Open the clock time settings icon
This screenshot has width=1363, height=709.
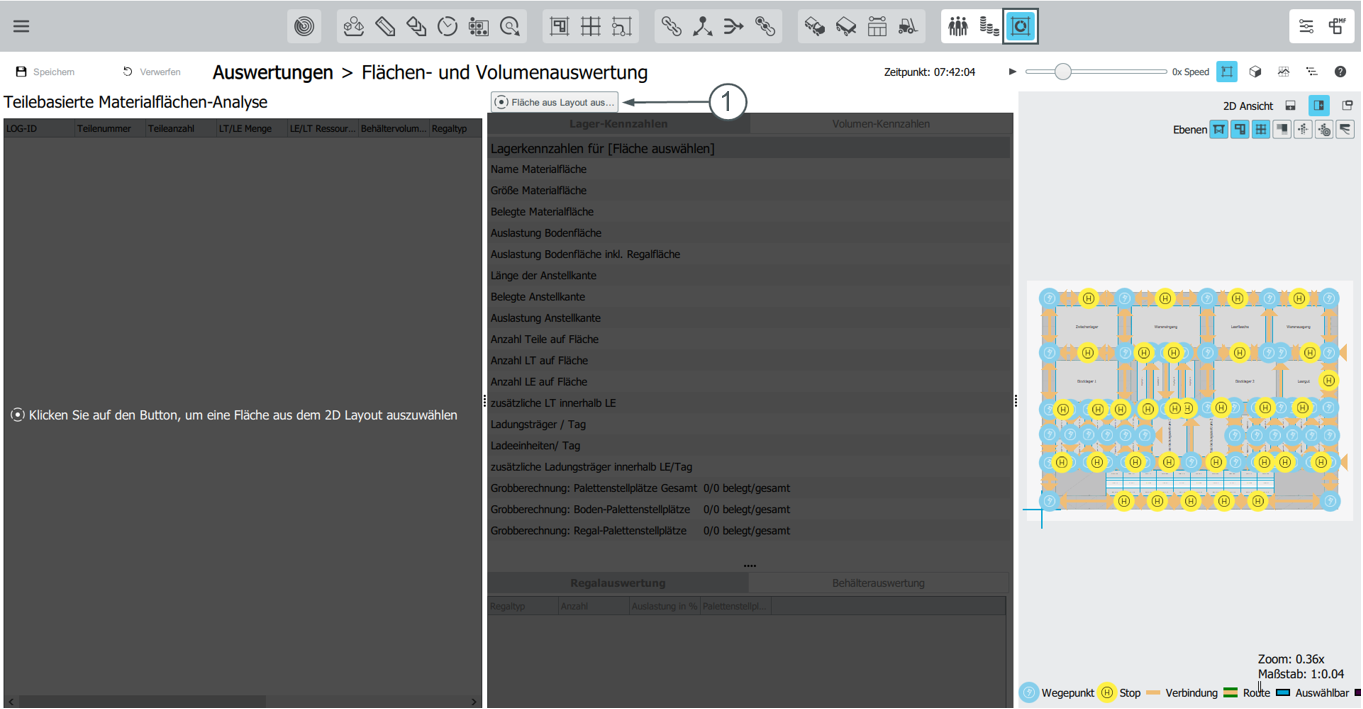[447, 27]
